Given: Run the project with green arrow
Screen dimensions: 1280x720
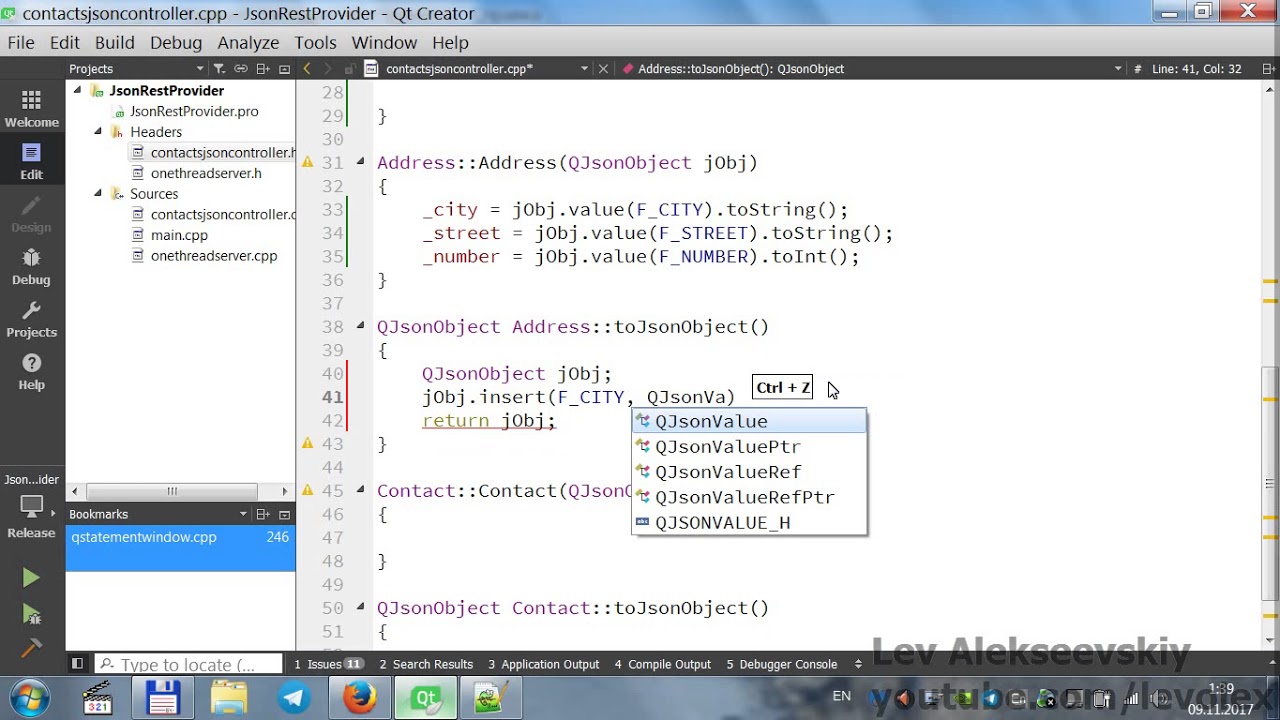Looking at the screenshot, I should (x=31, y=578).
